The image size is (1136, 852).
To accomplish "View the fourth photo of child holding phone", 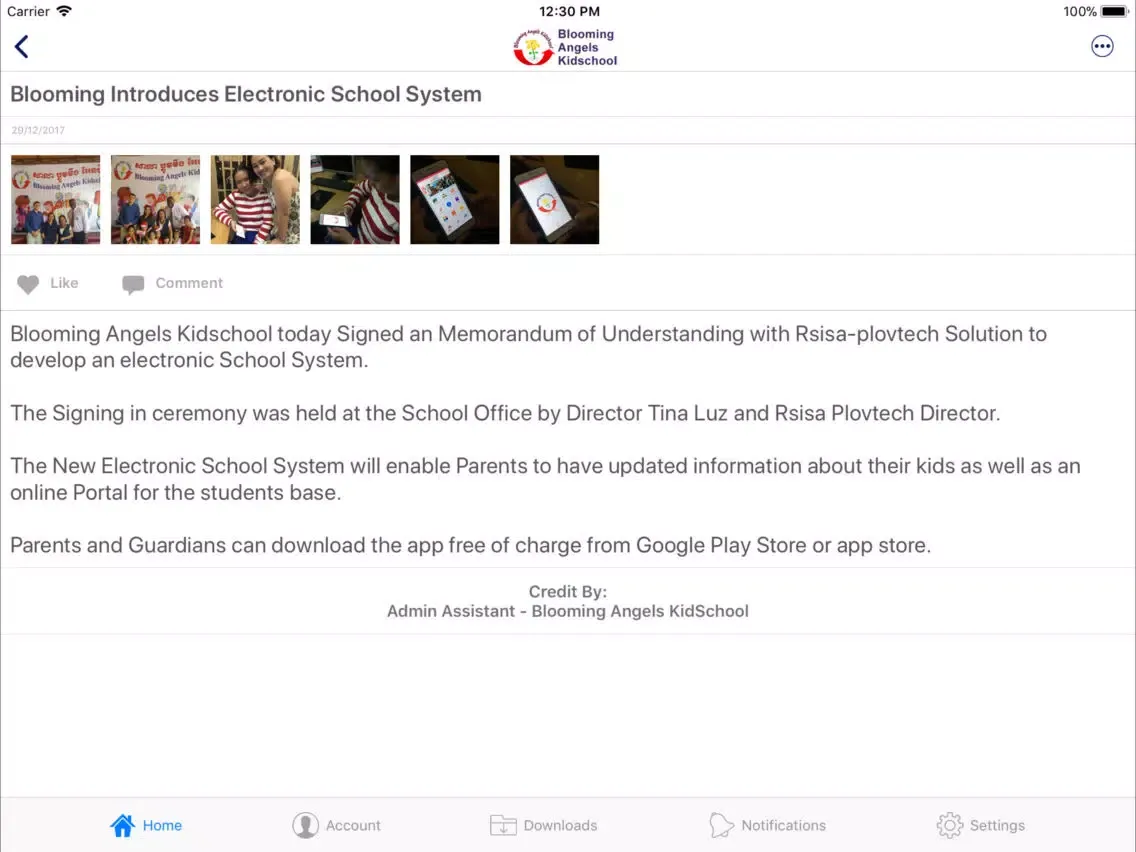I will (x=355, y=199).
